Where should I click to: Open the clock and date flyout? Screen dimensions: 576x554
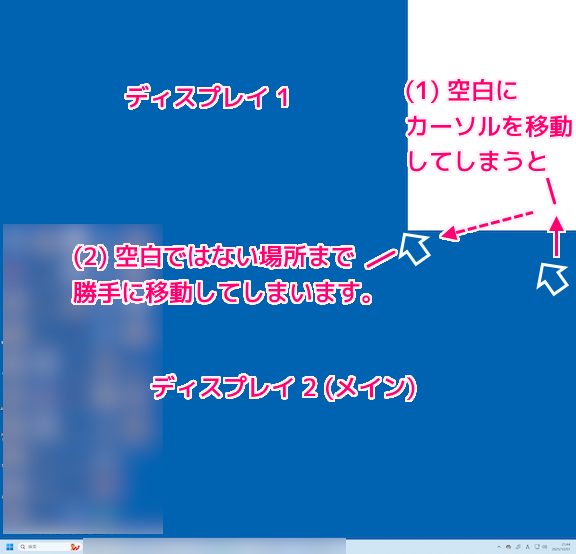(x=561, y=547)
